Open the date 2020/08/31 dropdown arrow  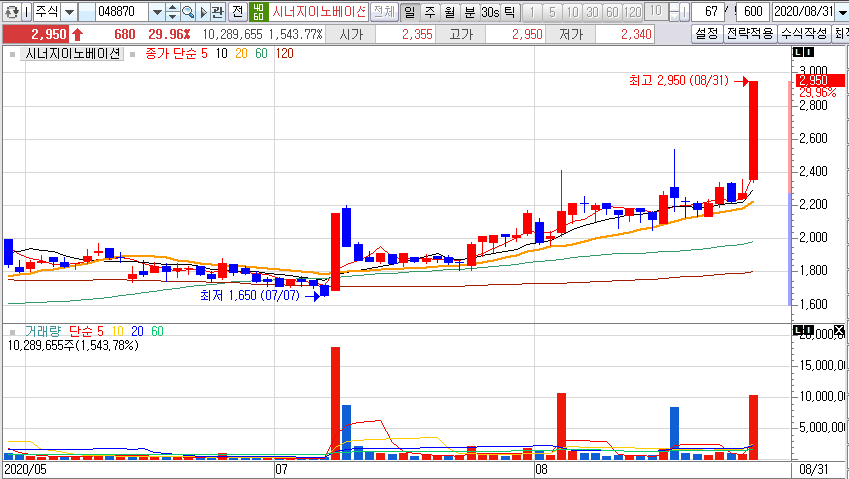841,11
